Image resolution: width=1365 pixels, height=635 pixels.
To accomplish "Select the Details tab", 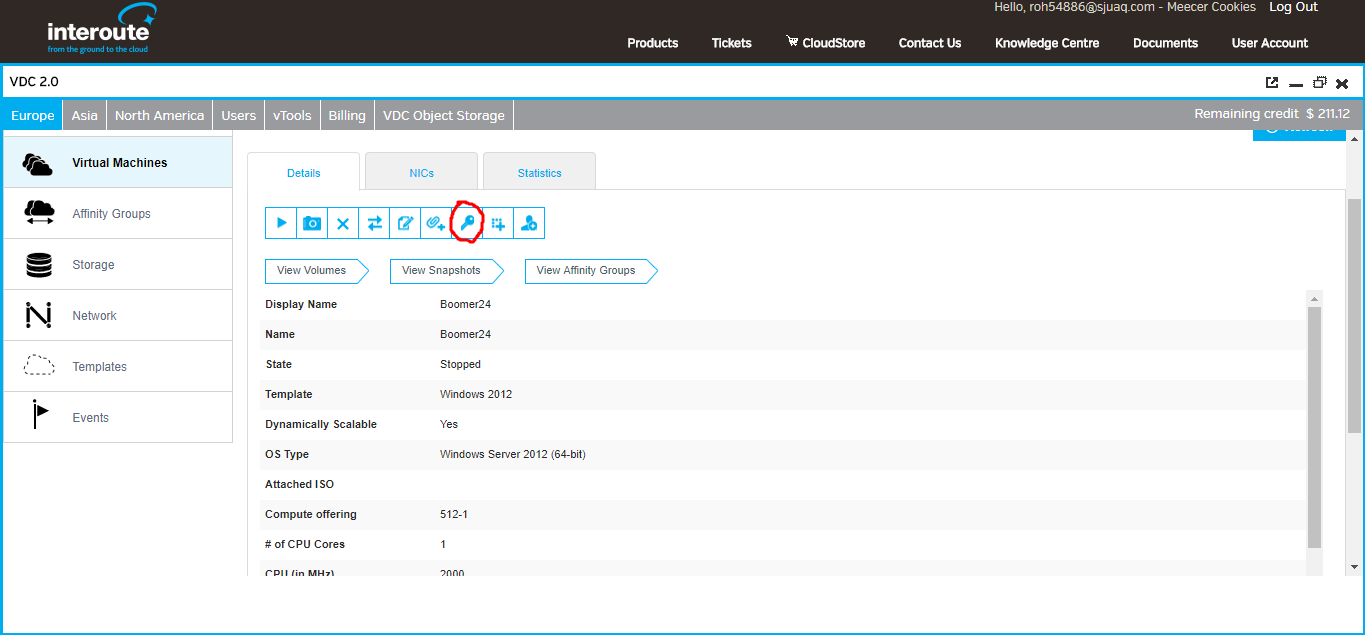I will 304,172.
